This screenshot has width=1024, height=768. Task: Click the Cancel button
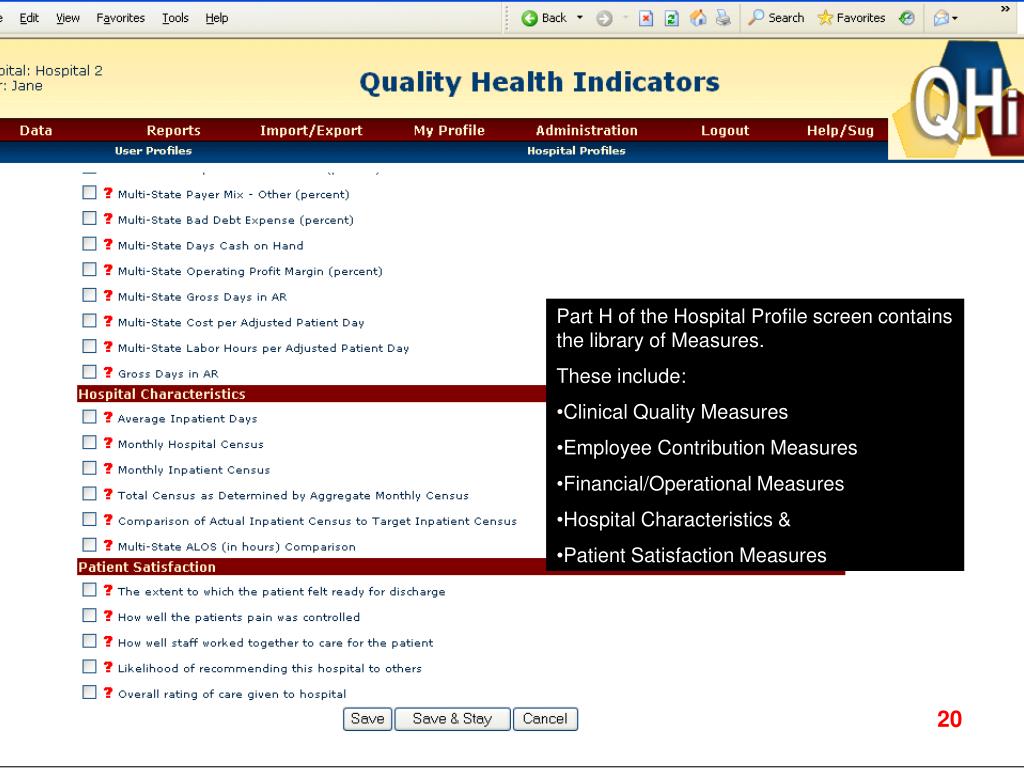(x=545, y=719)
